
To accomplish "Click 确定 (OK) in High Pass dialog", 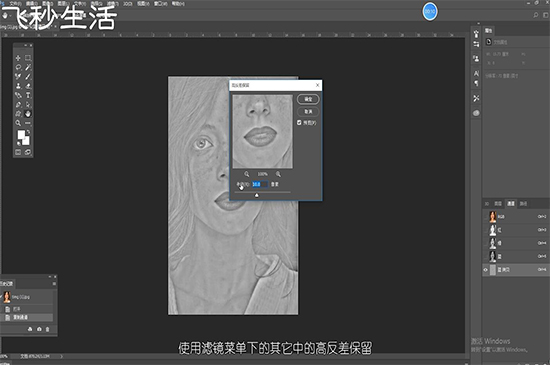I will [308, 99].
